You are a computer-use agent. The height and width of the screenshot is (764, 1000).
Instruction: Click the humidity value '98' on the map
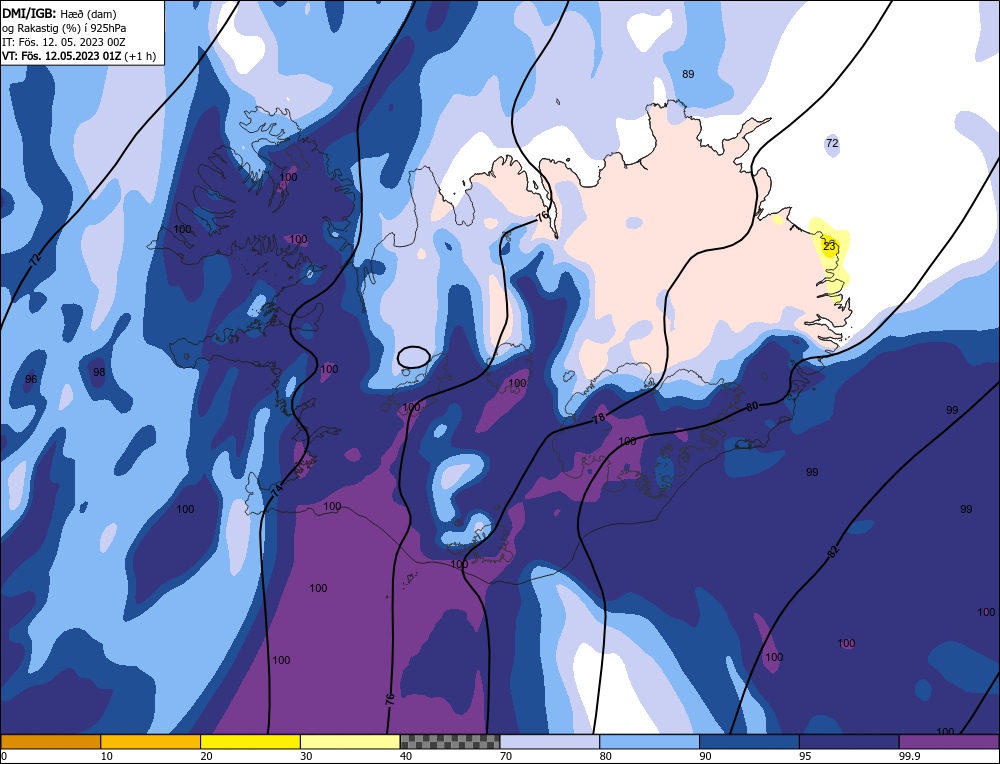pyautogui.click(x=99, y=372)
